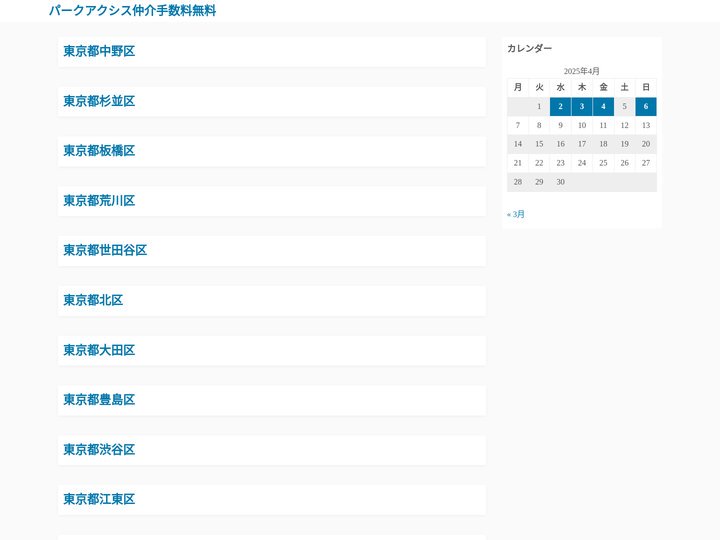The height and width of the screenshot is (540, 720).
Task: Open the 東京都北区 post link
Action: [x=93, y=300]
